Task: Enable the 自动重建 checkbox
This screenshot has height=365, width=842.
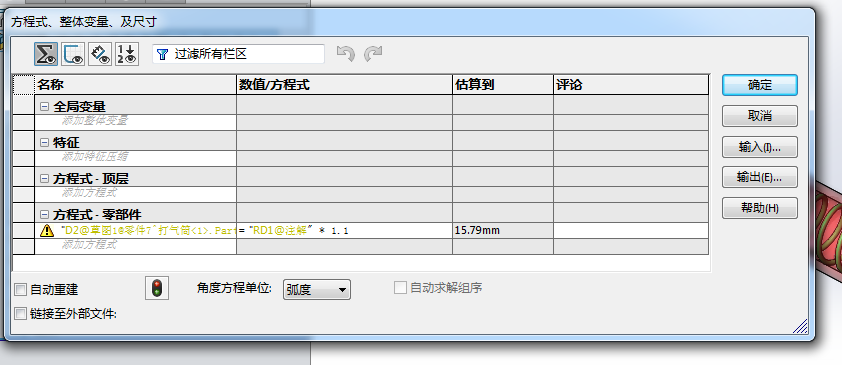Action: 20,290
